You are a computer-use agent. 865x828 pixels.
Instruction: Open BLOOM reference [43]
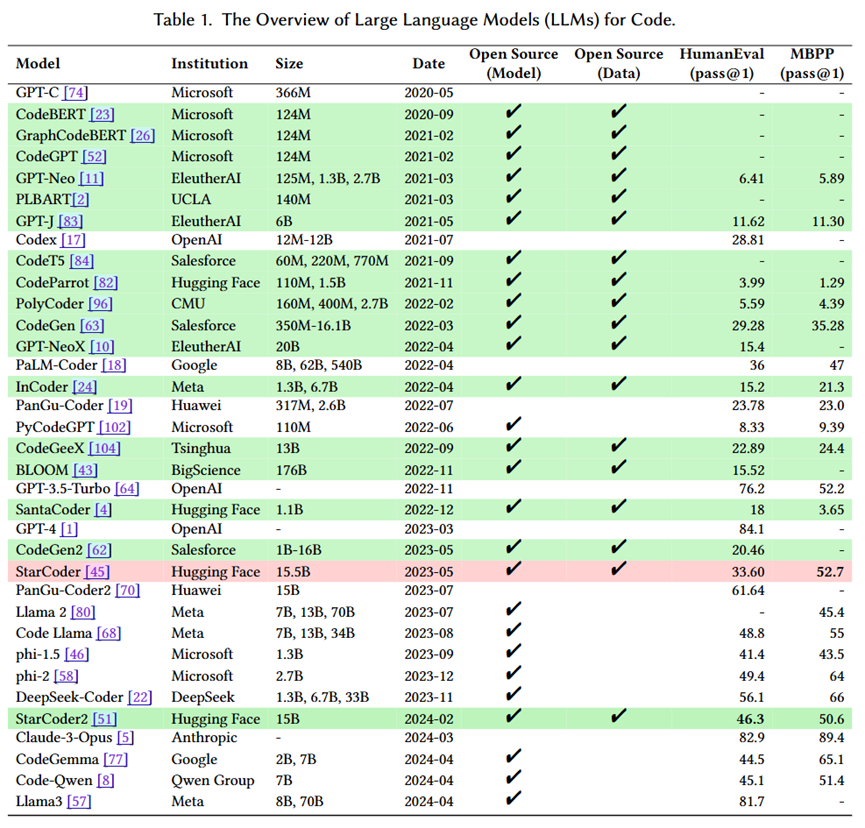[x=86, y=470]
